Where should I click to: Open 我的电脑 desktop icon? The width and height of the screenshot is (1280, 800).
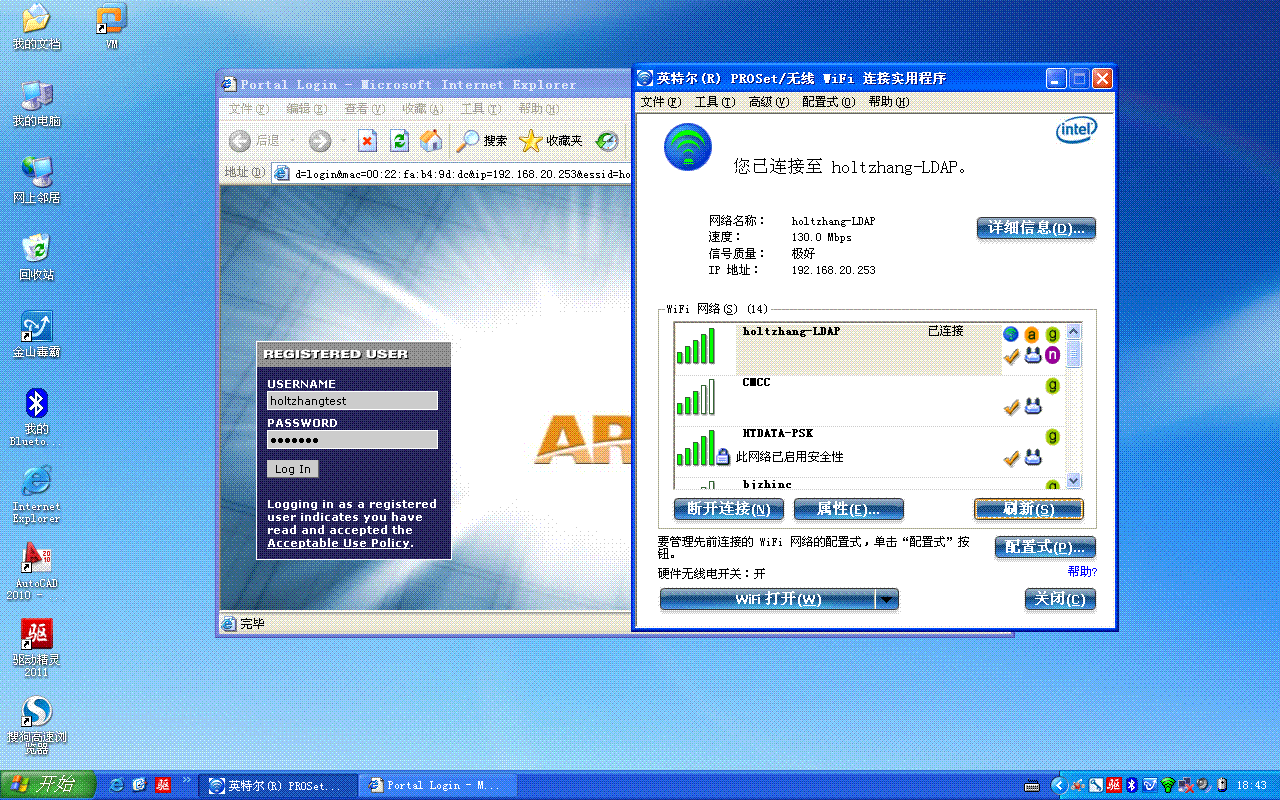coord(36,103)
